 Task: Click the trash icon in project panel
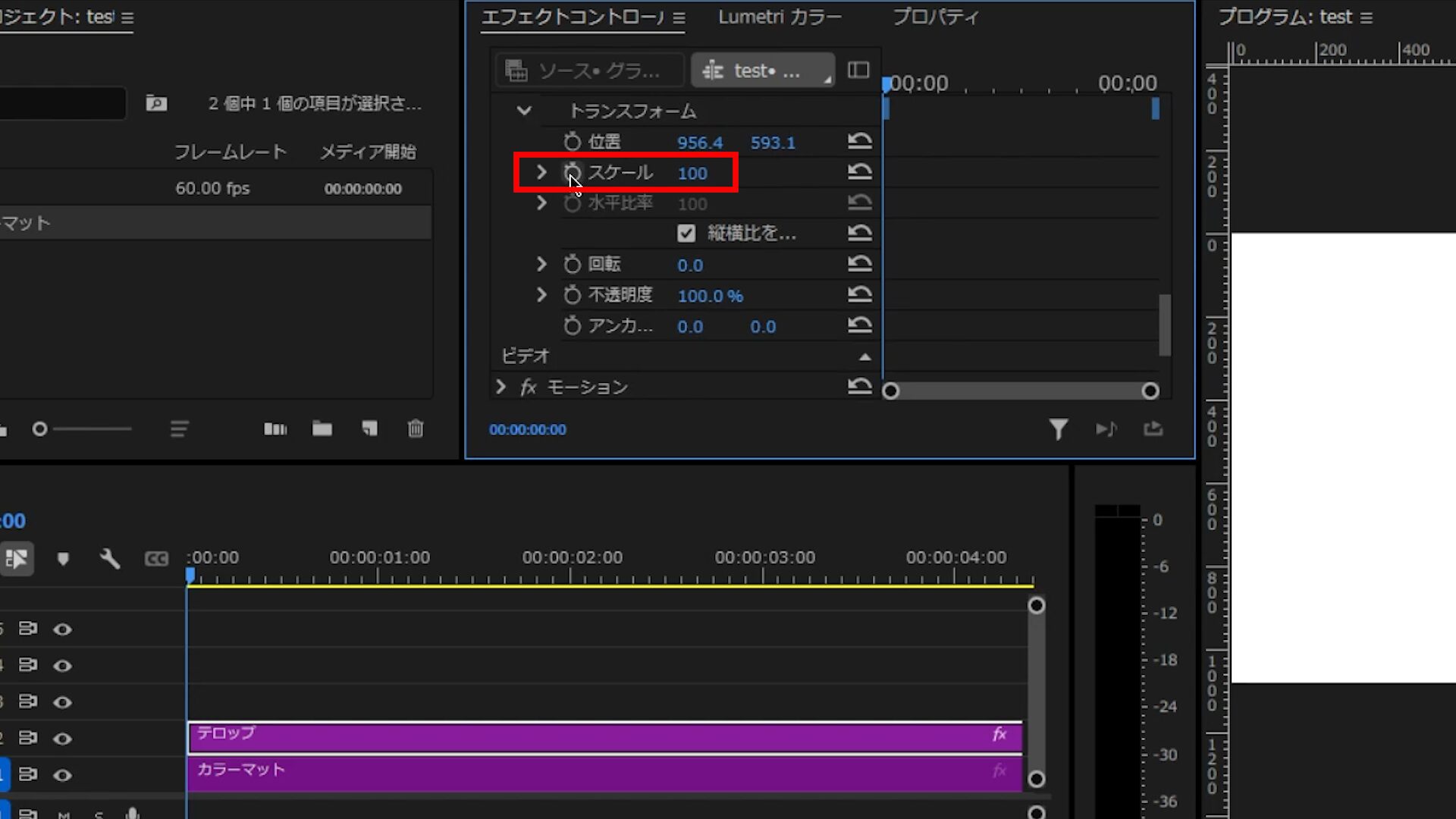(415, 428)
